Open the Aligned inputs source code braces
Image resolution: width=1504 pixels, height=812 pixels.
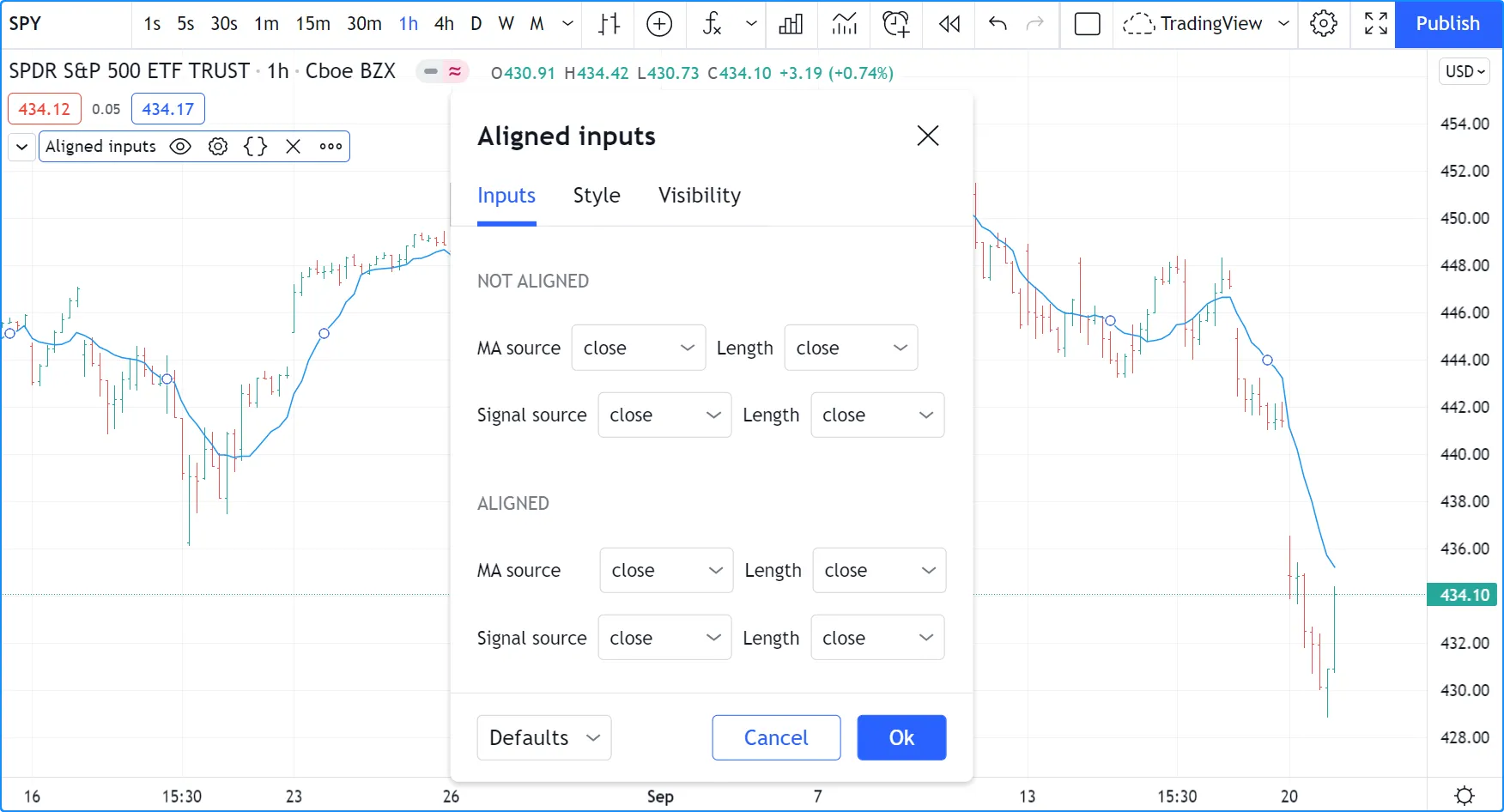tap(255, 147)
